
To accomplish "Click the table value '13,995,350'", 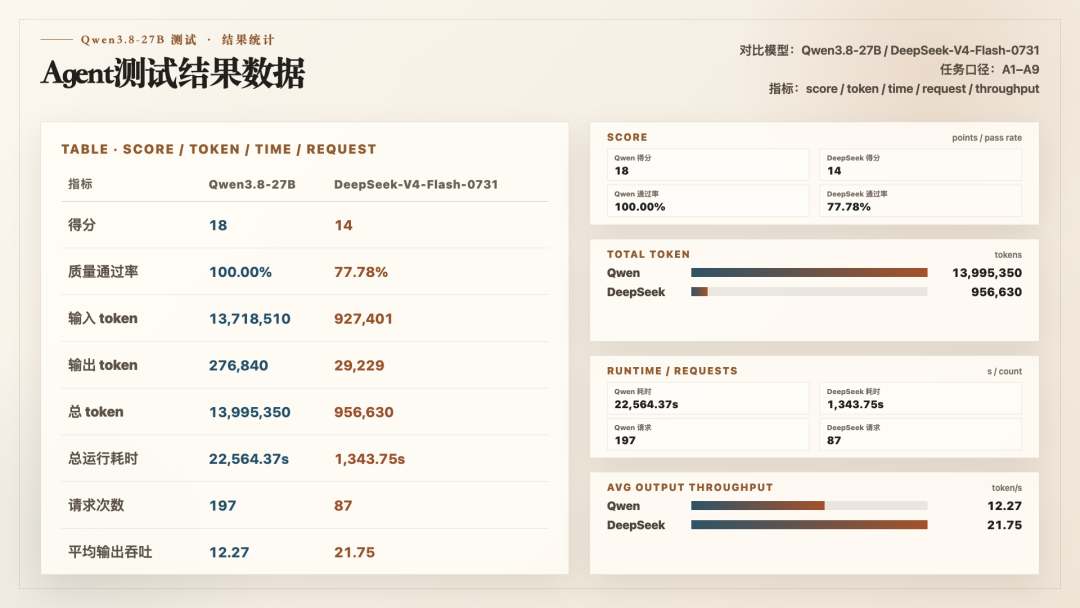I will point(250,412).
